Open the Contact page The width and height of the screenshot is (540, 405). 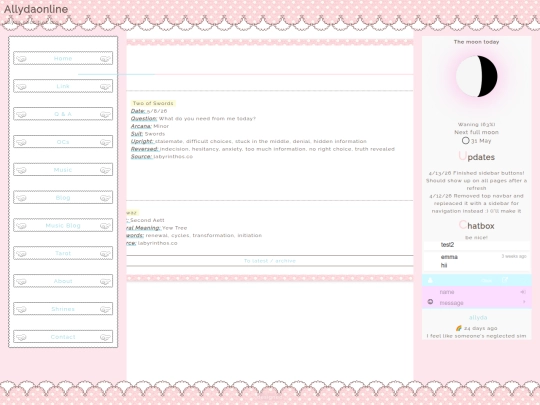[63, 337]
